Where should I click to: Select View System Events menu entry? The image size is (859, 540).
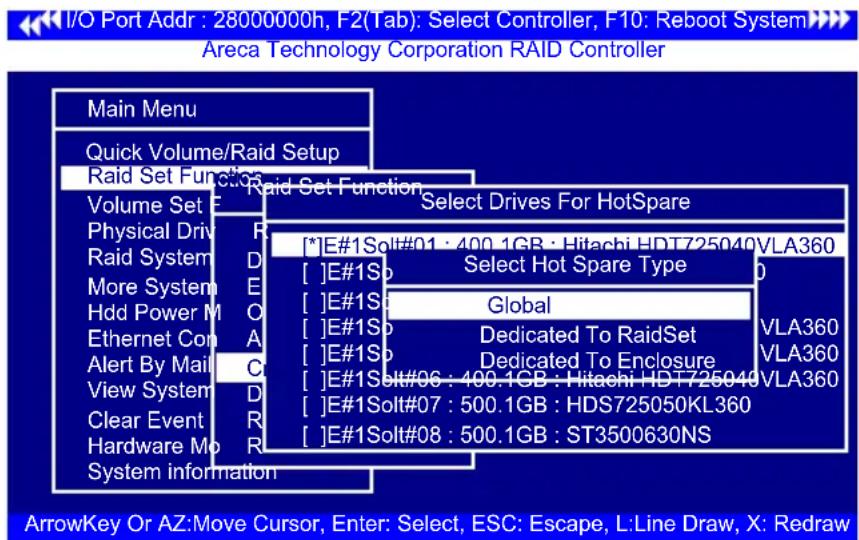(150, 390)
